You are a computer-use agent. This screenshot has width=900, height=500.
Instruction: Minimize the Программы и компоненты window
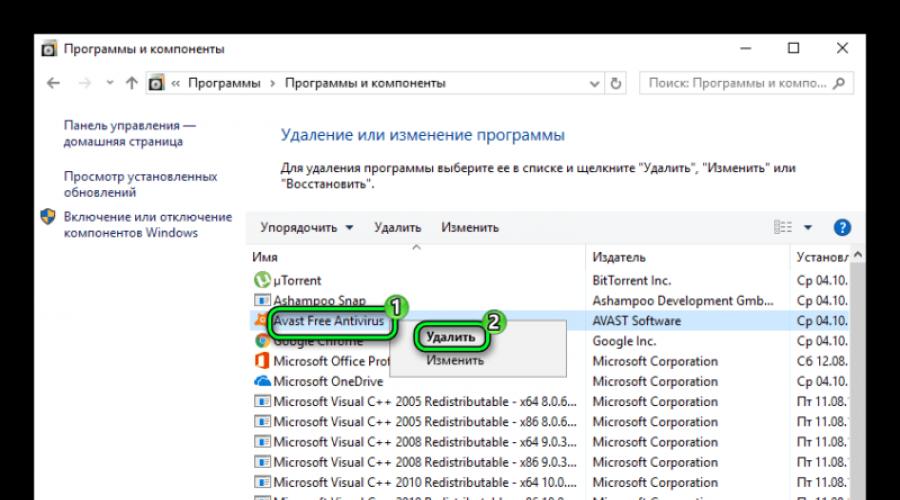tap(746, 49)
